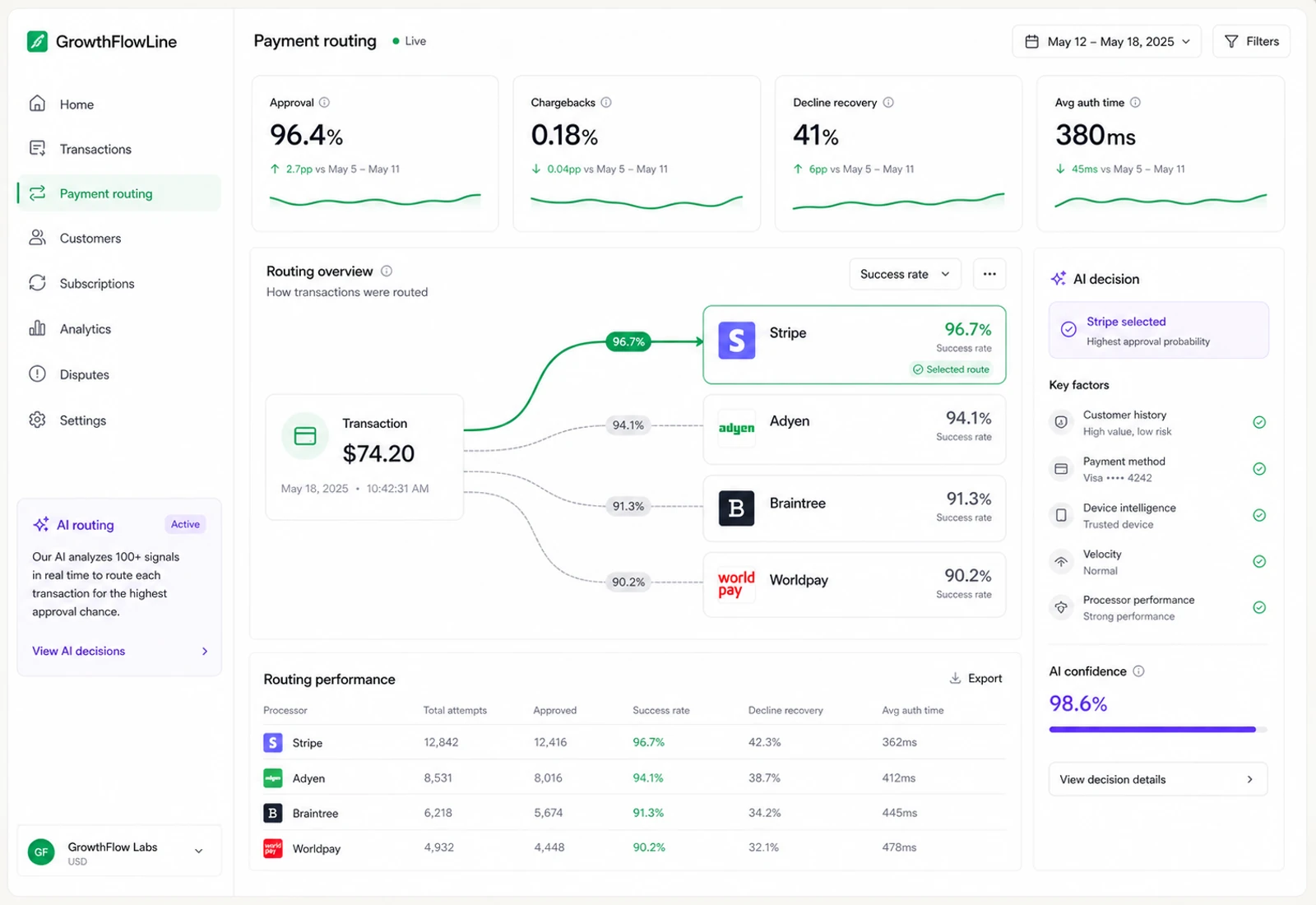Click the AI confidence progress bar

click(x=1158, y=729)
